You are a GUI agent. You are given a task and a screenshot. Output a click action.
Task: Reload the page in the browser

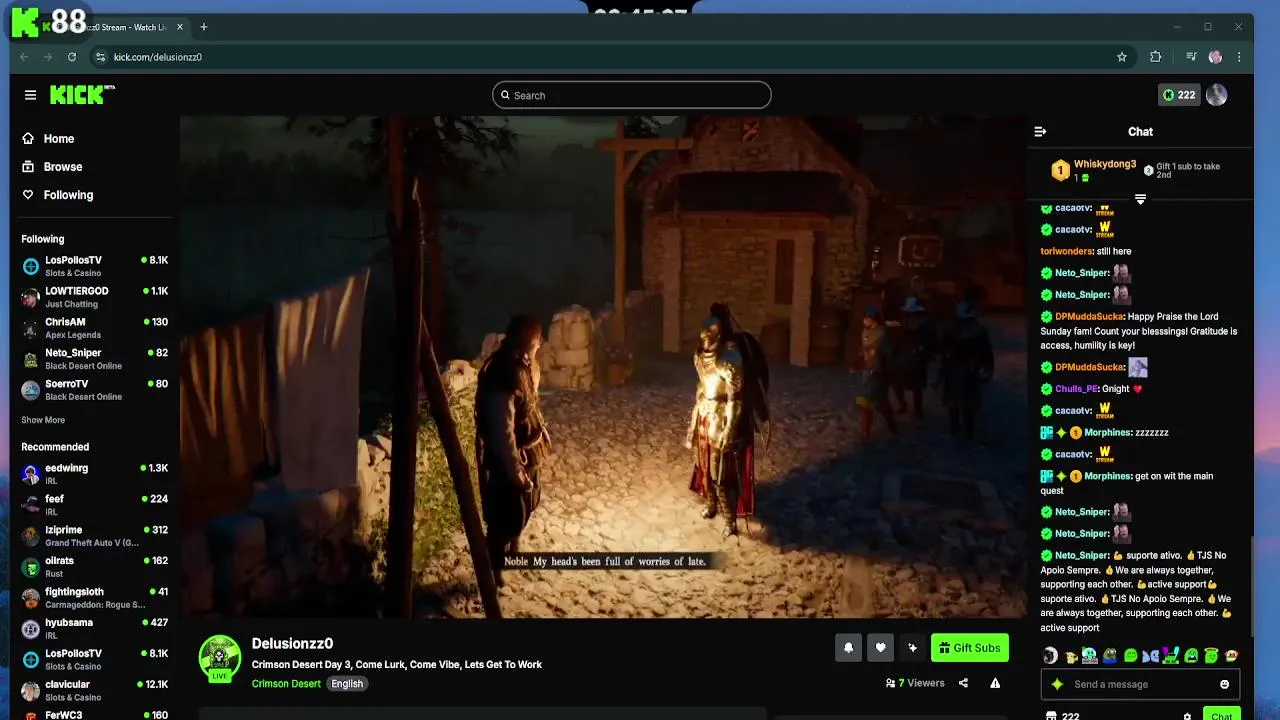(72, 57)
